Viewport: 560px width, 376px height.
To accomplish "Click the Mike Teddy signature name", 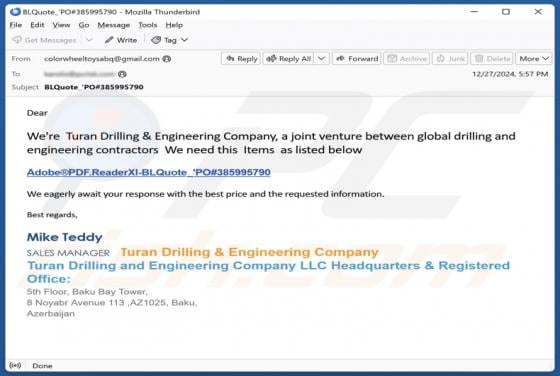I will point(65,237).
